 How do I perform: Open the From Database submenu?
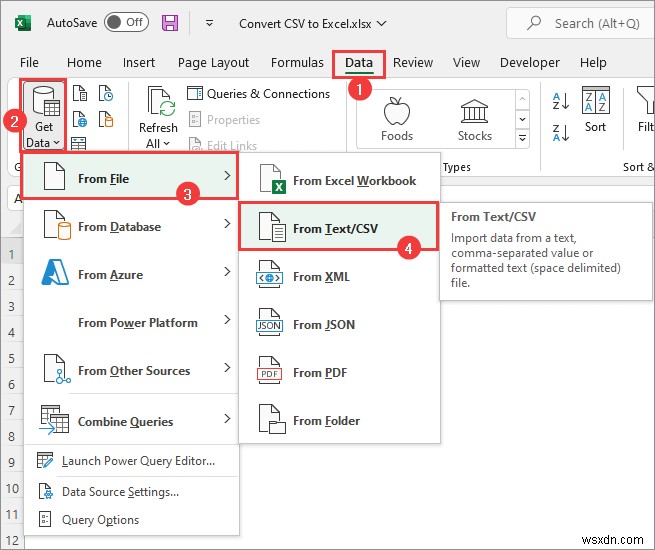coord(131,226)
